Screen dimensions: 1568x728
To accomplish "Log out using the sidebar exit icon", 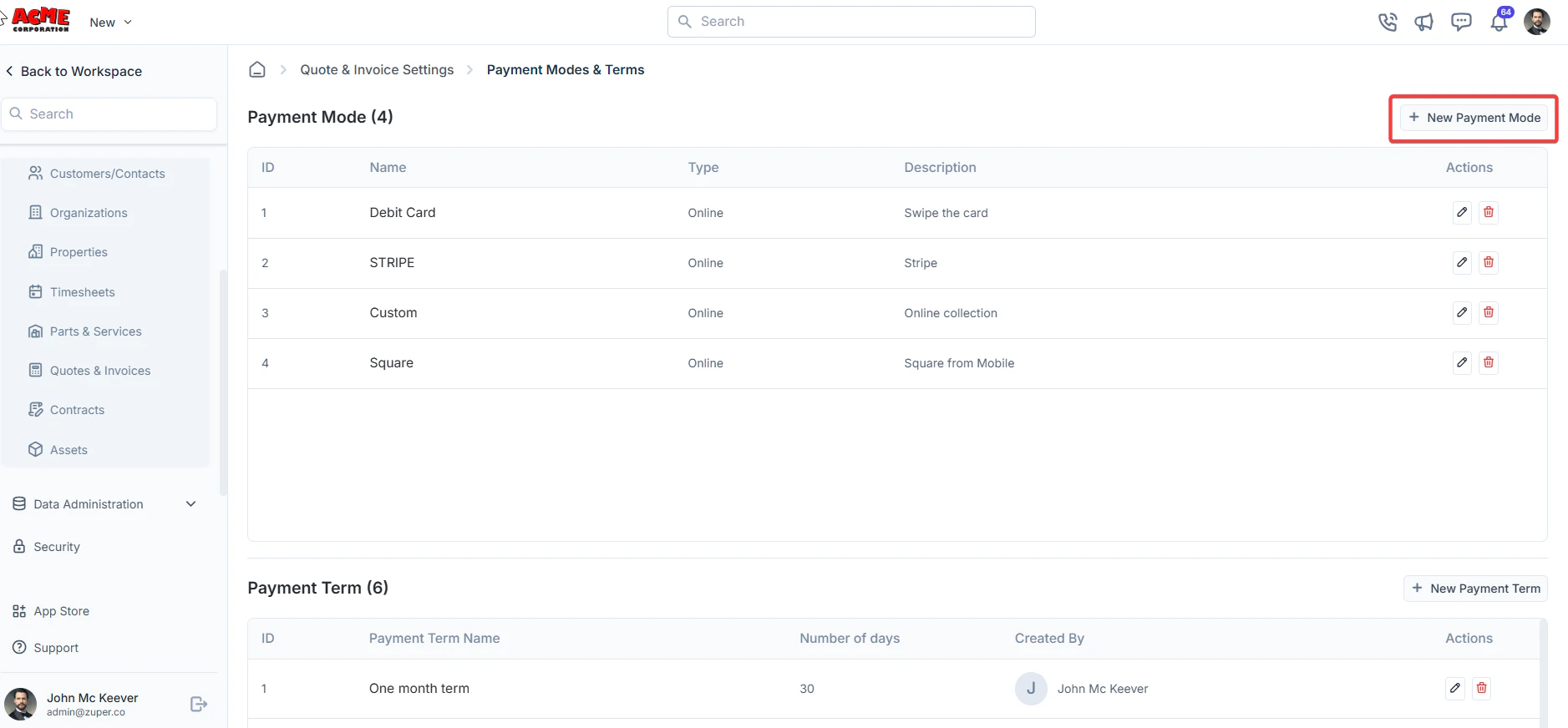I will pyautogui.click(x=199, y=704).
